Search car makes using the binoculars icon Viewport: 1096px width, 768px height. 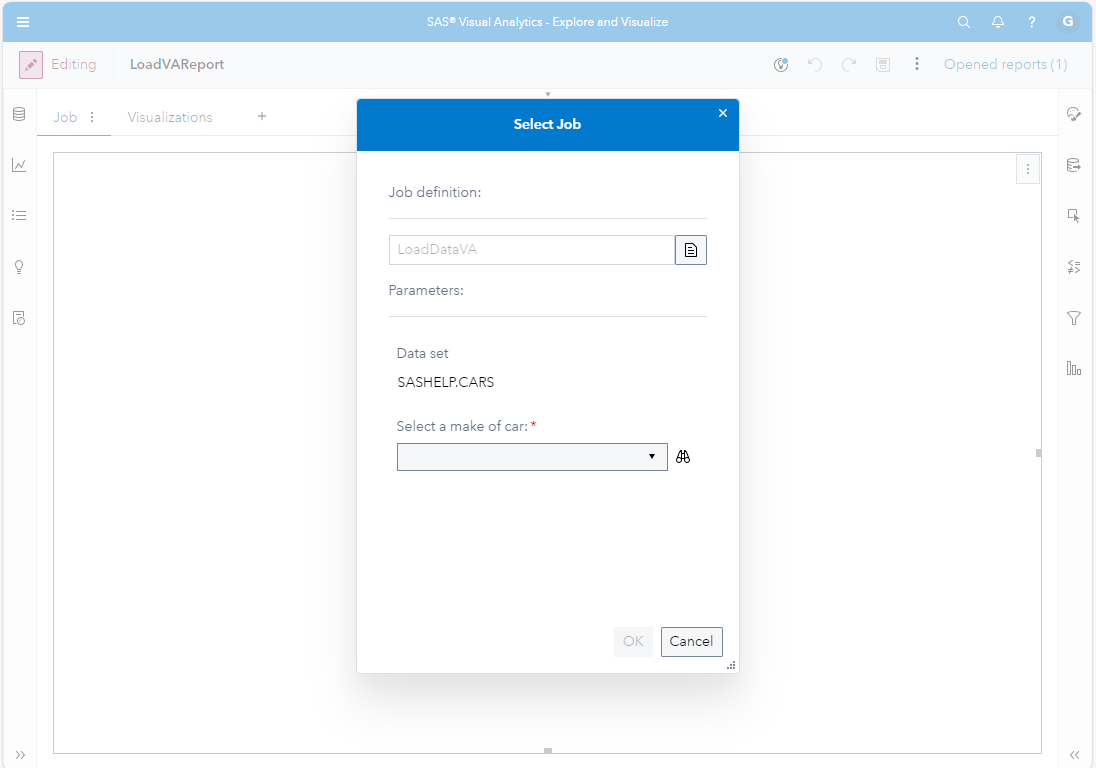(x=683, y=456)
